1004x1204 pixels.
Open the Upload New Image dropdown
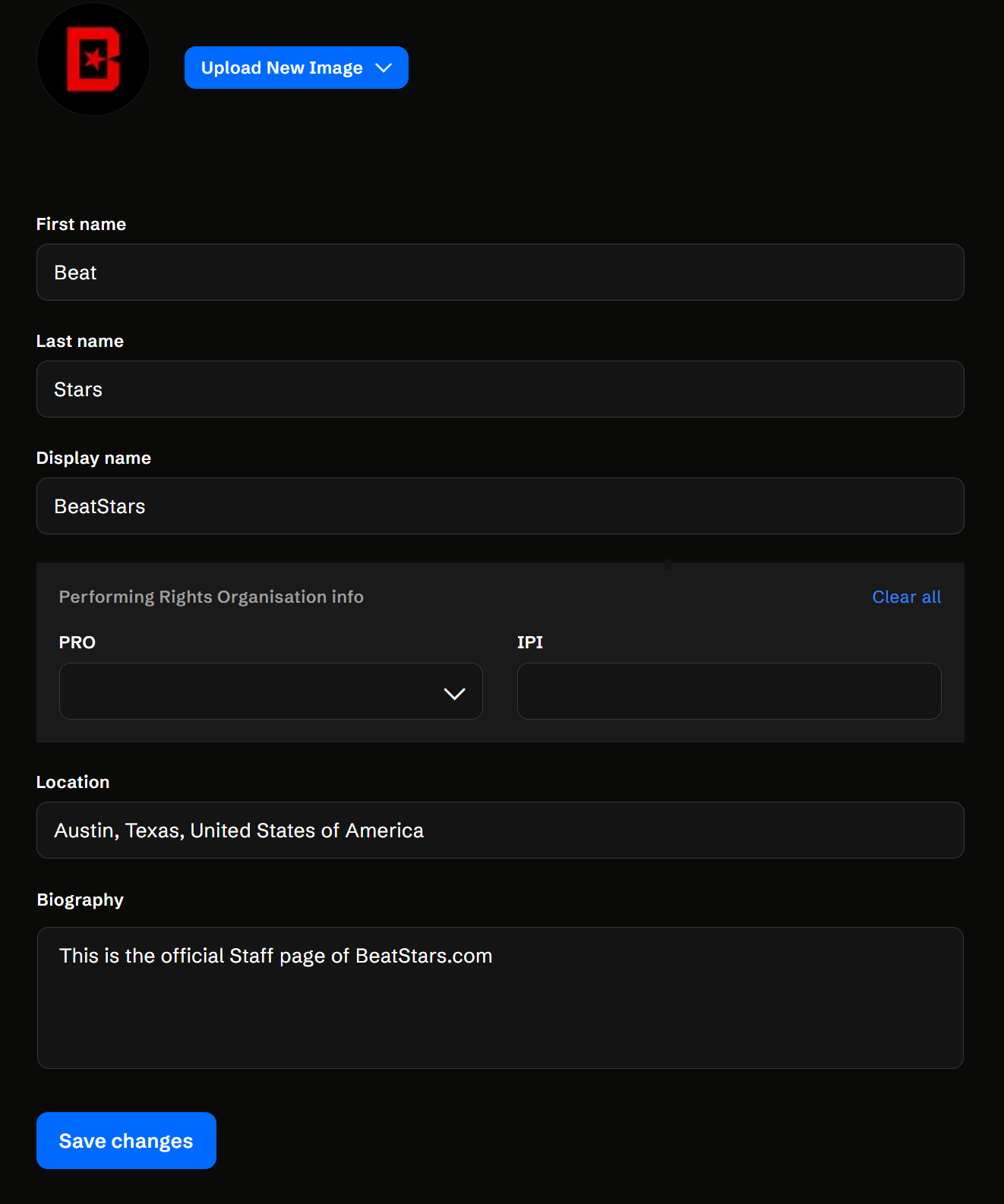(x=296, y=68)
